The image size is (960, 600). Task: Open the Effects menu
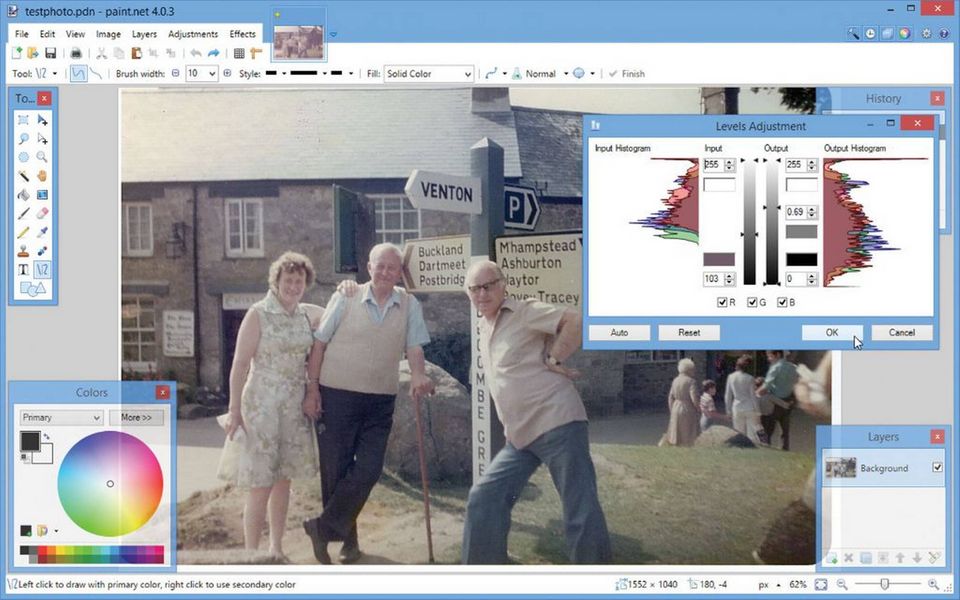click(x=243, y=34)
